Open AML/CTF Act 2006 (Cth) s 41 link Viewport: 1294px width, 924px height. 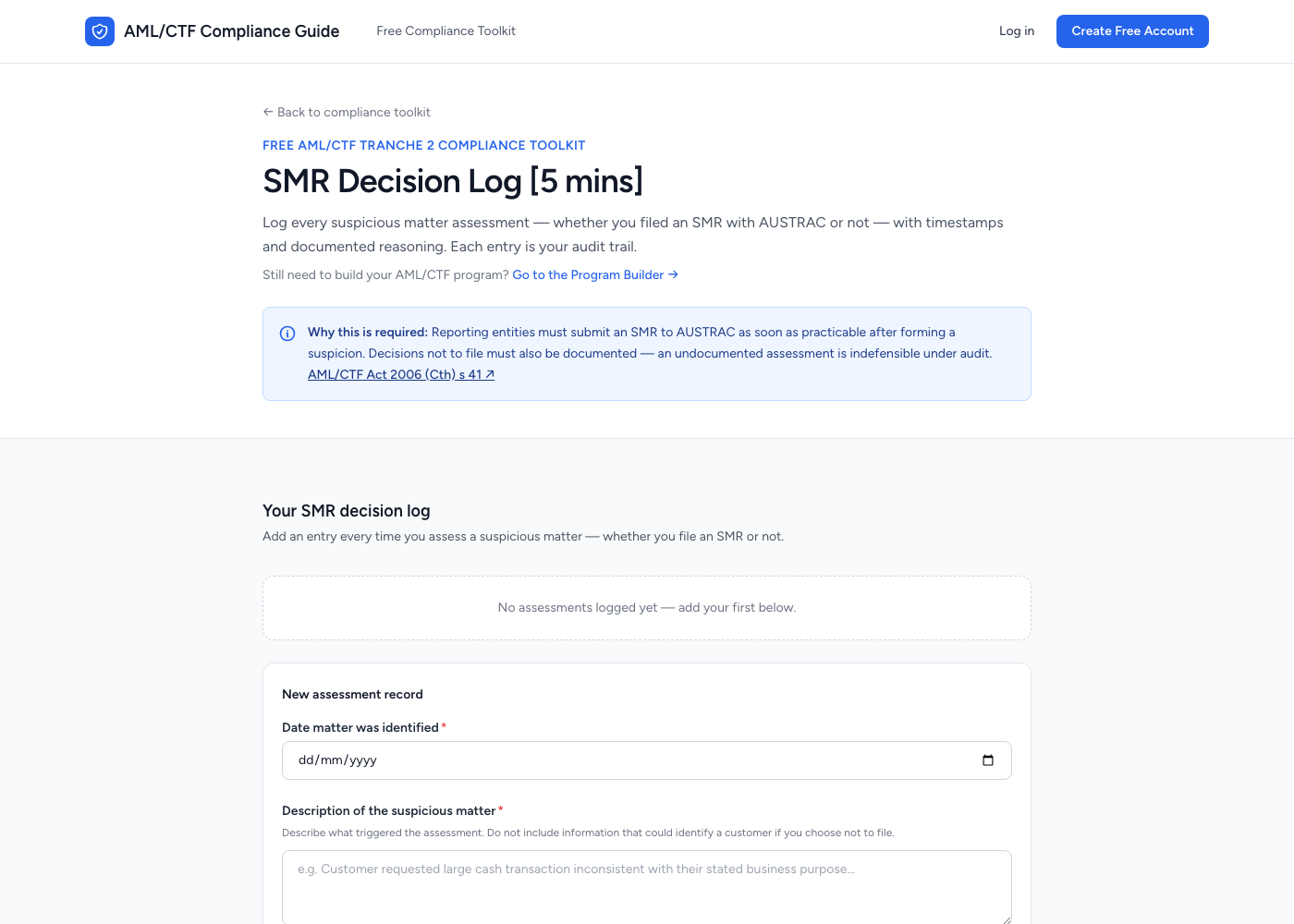pos(401,375)
